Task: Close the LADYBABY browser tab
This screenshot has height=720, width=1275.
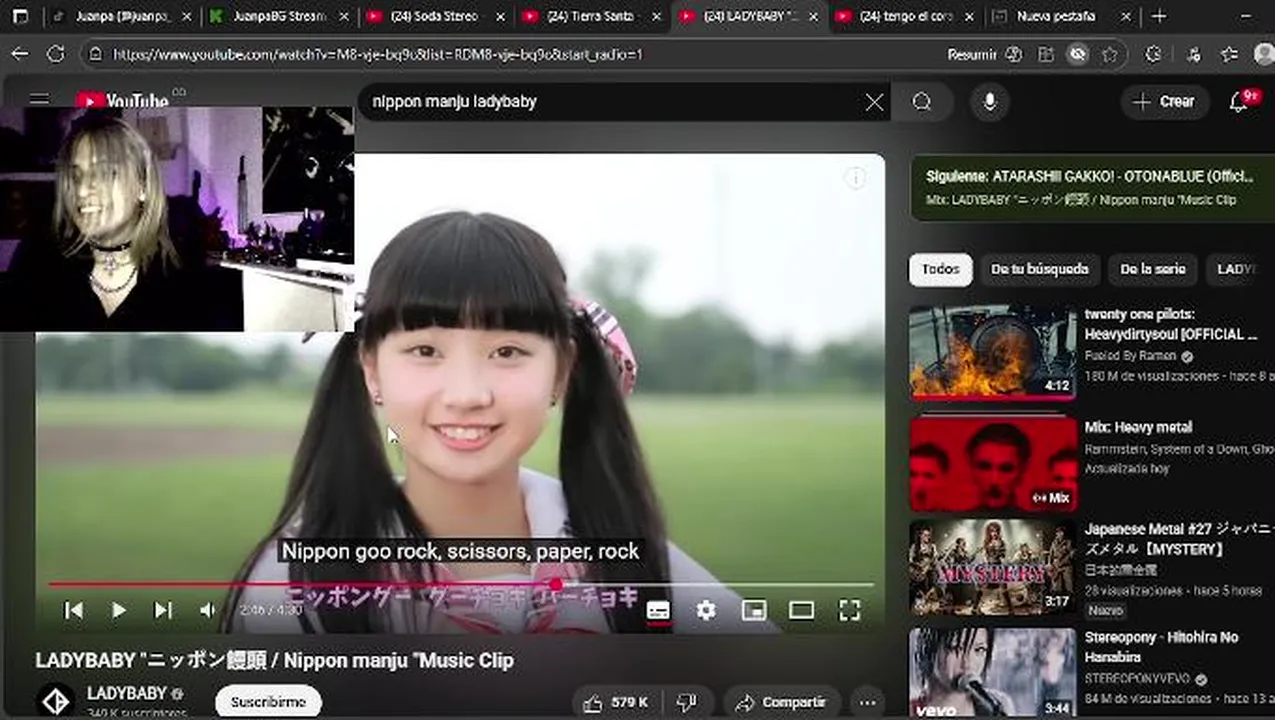Action: click(813, 17)
